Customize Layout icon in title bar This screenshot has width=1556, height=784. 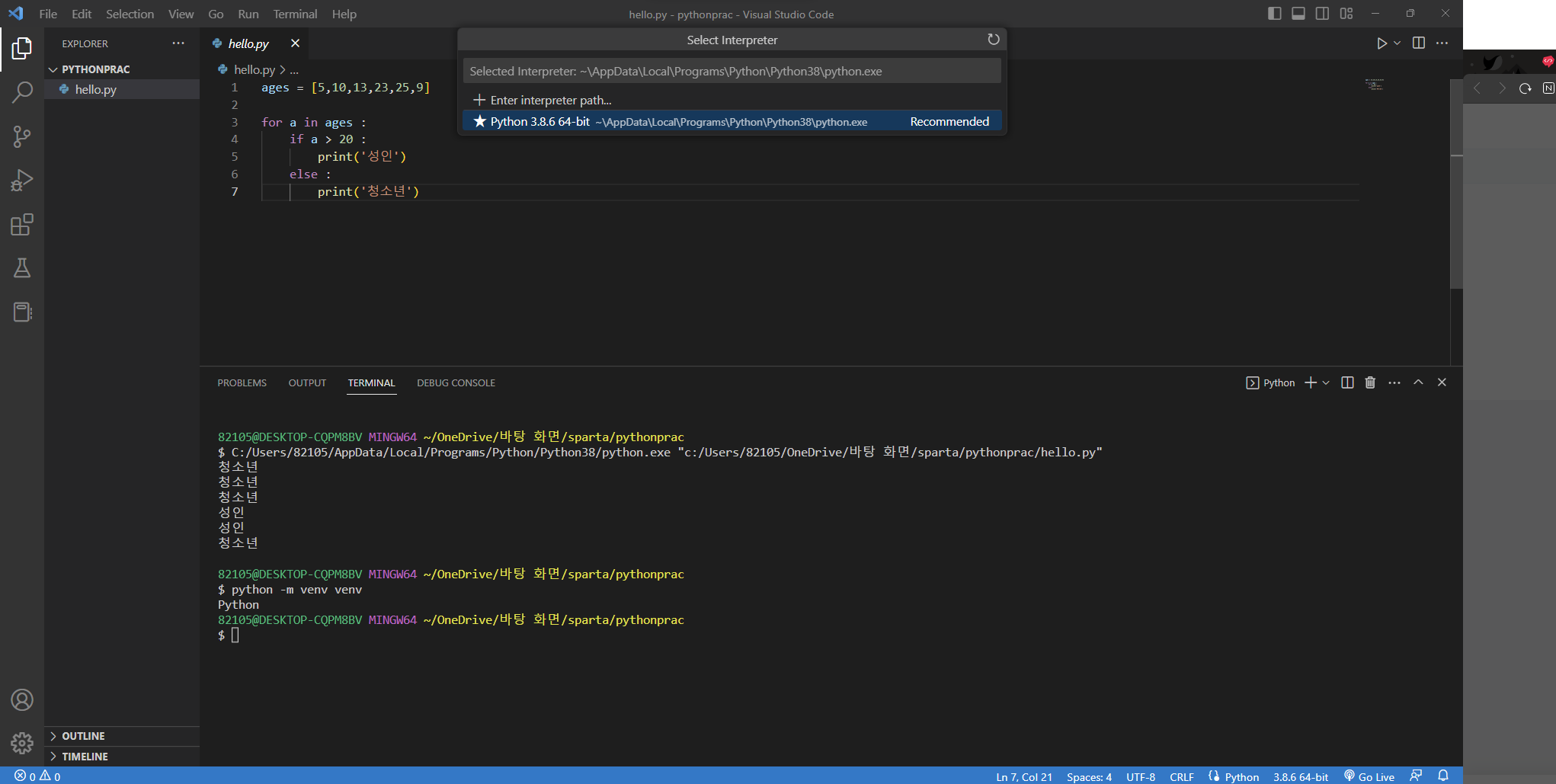[1346, 14]
